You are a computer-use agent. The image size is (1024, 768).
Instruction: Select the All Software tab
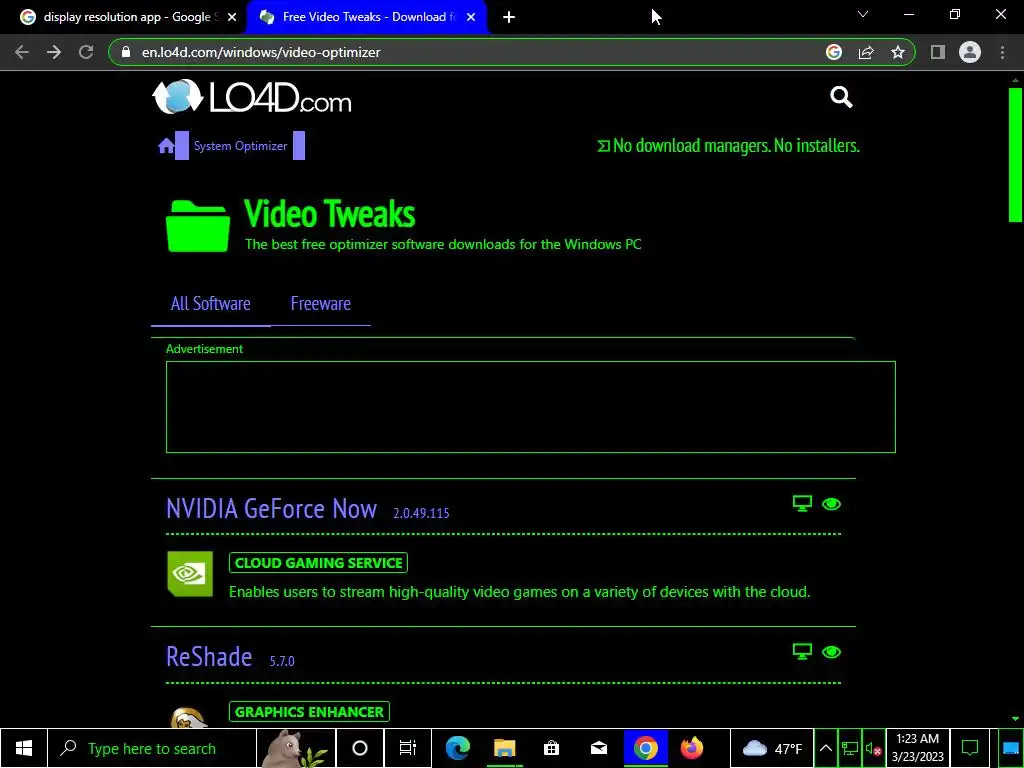tap(210, 304)
